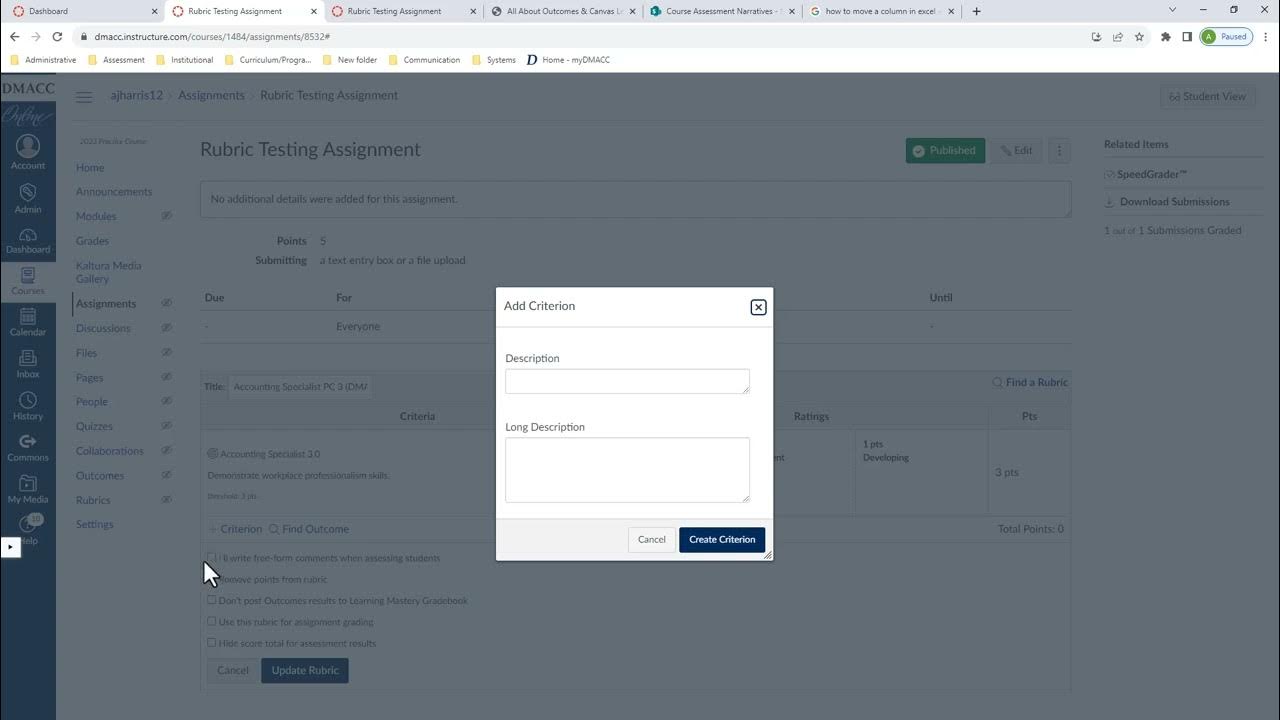Screen dimensions: 1280x720
Task: Open the Assessment bookmarks folder
Action: [117, 60]
